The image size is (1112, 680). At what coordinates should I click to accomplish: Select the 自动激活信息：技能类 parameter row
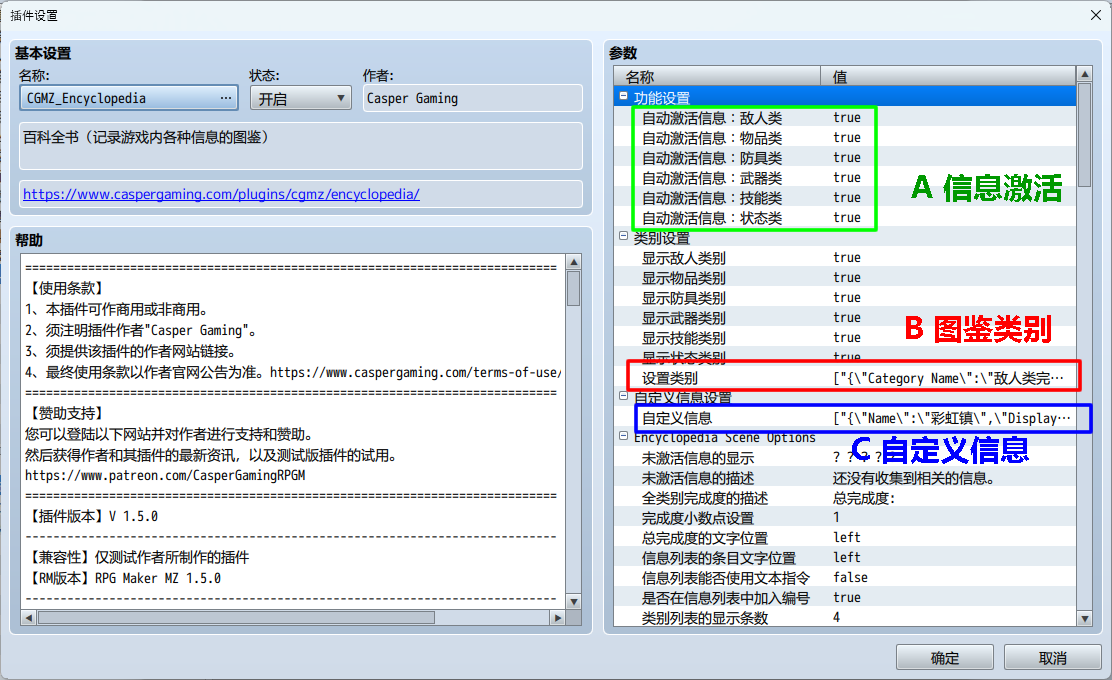click(845, 197)
